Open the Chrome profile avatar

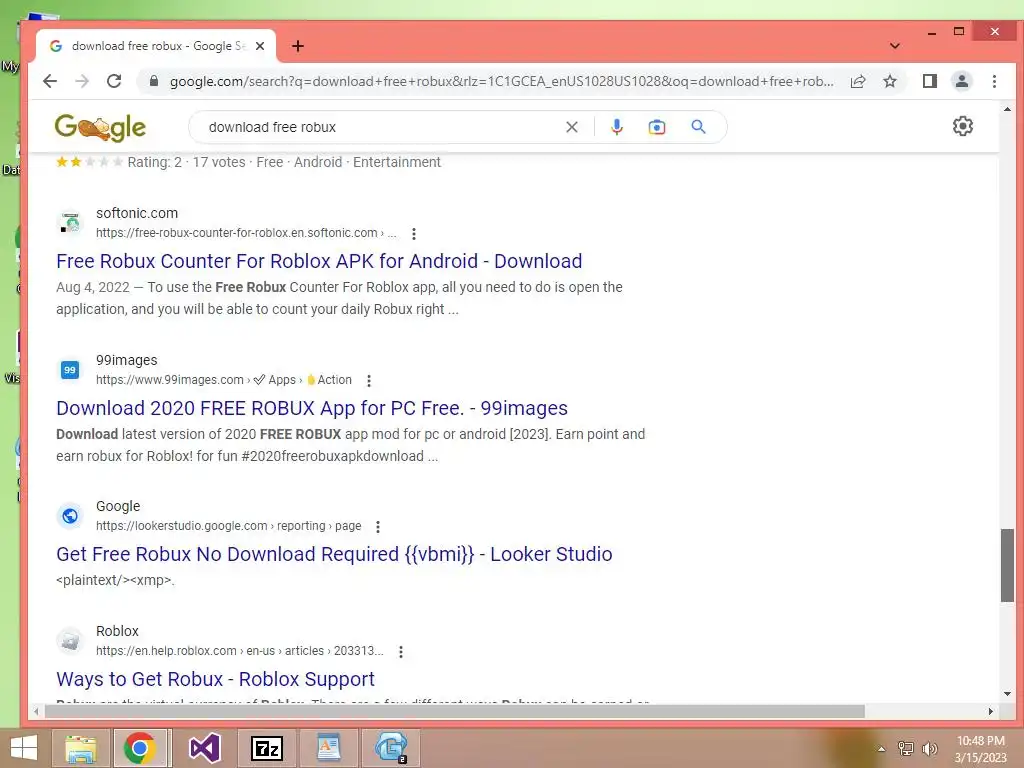point(961,81)
